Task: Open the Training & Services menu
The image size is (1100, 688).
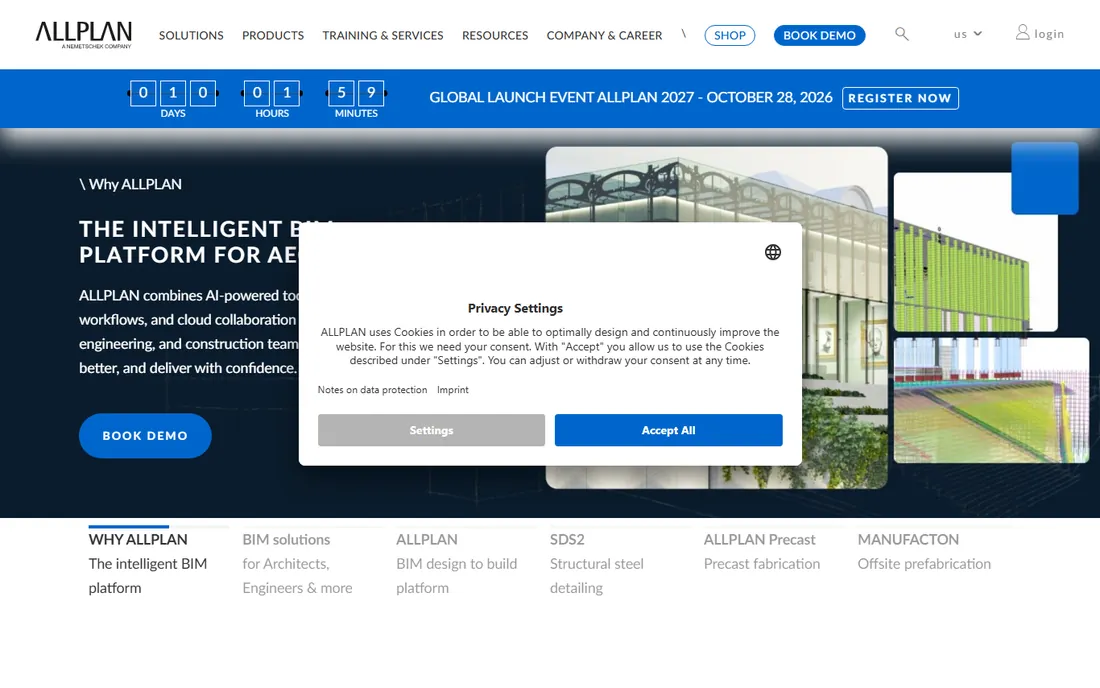Action: [x=382, y=35]
